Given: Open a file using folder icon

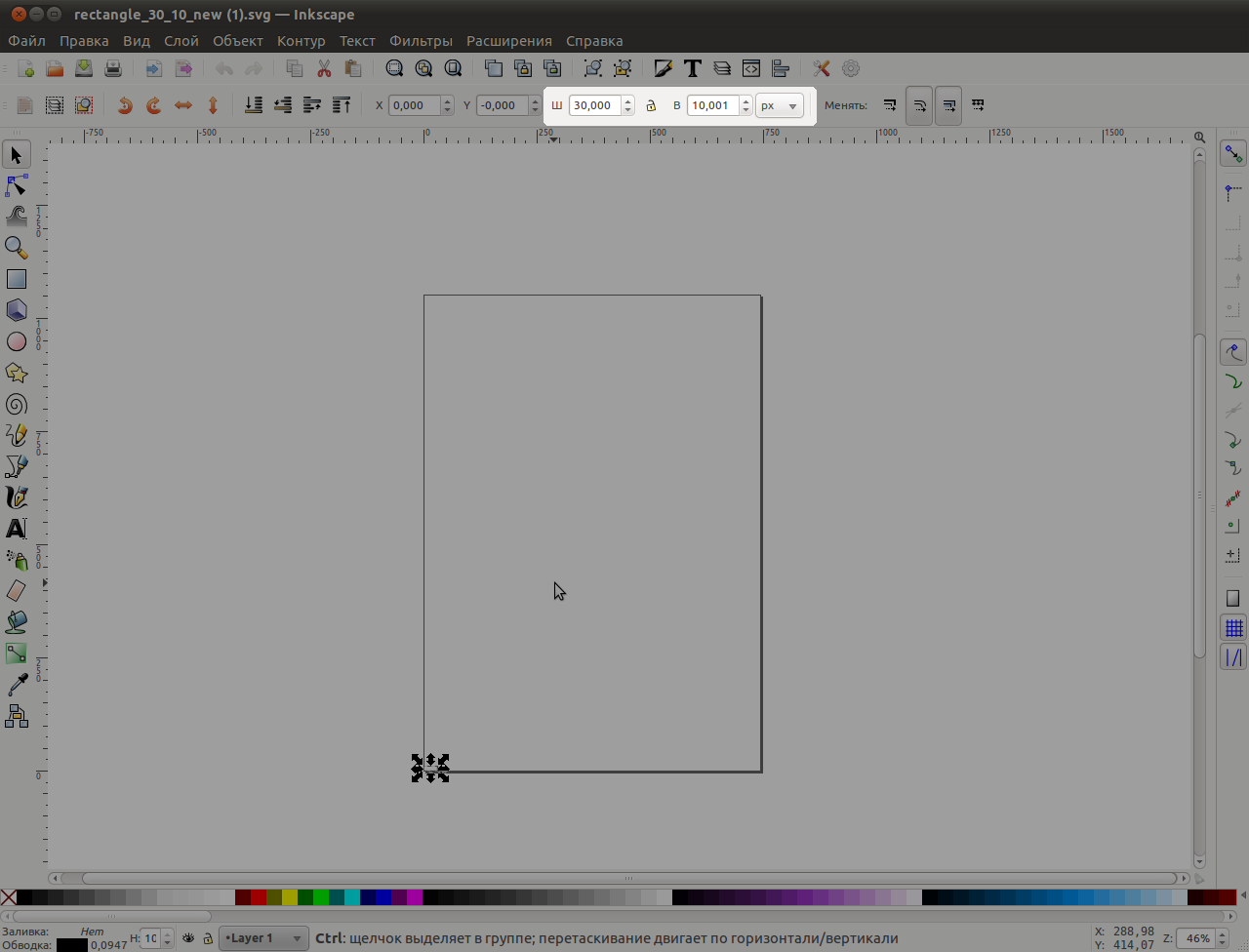Looking at the screenshot, I should tap(55, 68).
